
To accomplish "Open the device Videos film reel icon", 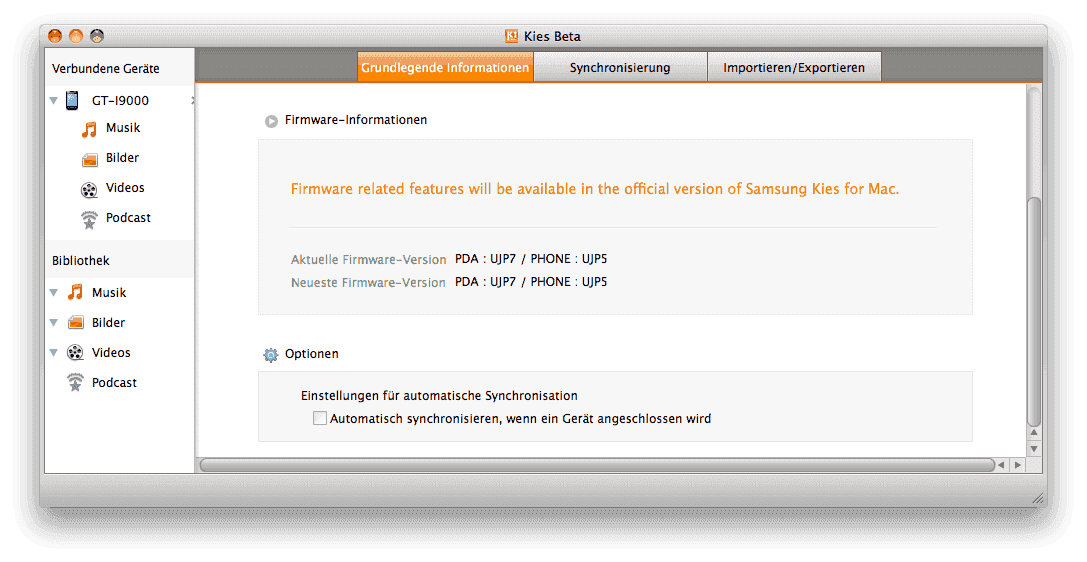I will 89,189.
